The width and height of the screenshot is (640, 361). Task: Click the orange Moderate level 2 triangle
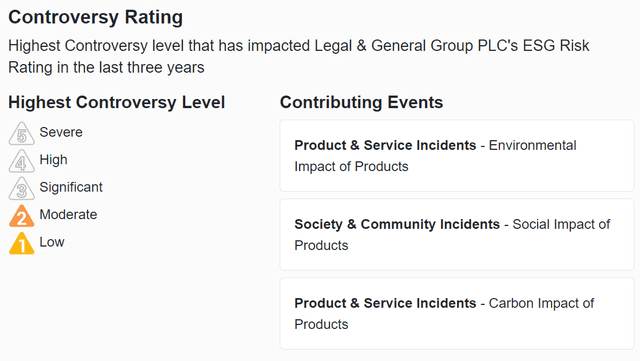point(22,216)
